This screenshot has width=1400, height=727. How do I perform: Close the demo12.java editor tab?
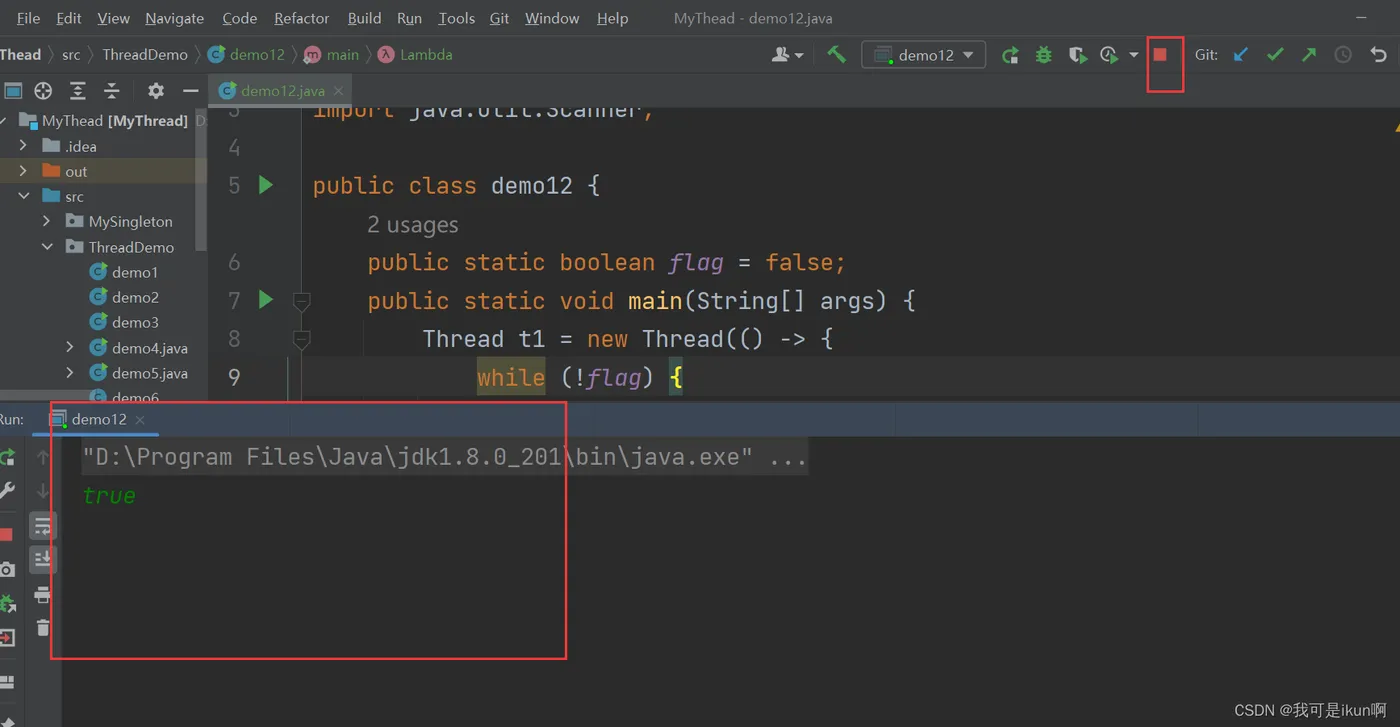338,91
